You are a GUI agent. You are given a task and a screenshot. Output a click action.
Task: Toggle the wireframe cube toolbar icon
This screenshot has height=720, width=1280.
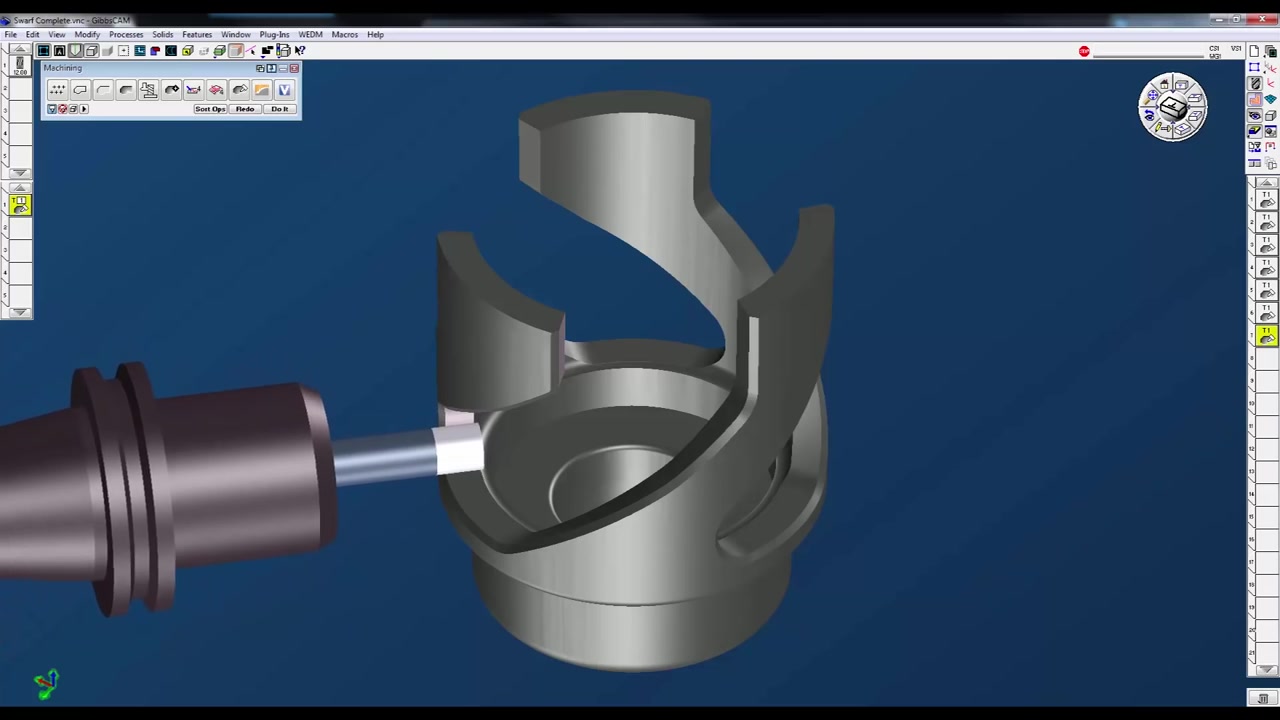[x=91, y=50]
